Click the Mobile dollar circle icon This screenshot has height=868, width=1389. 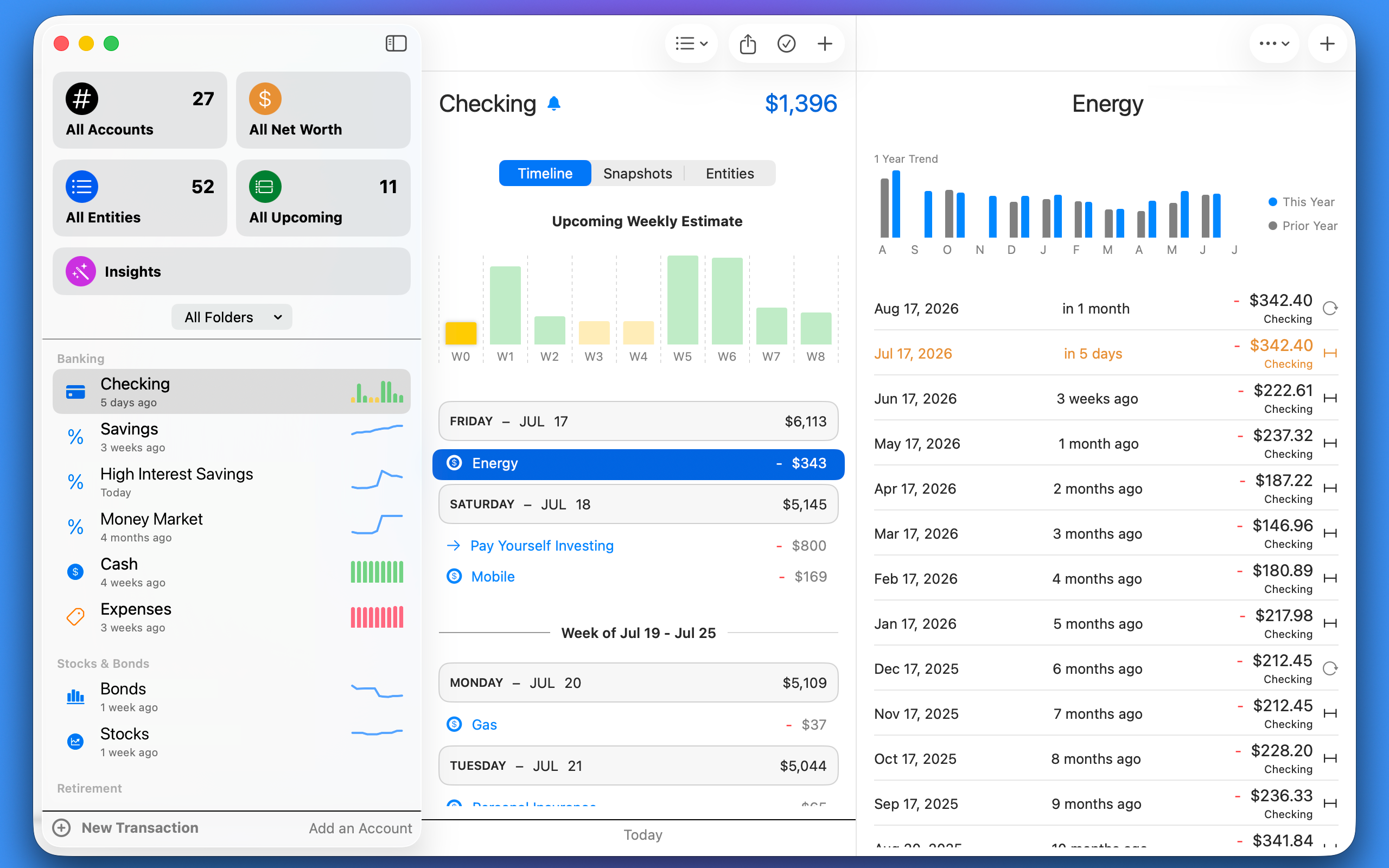[x=454, y=576]
